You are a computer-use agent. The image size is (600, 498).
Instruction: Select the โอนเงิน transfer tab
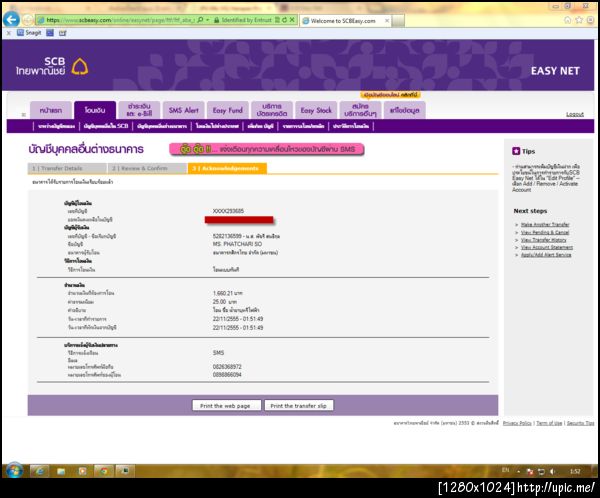(95, 110)
